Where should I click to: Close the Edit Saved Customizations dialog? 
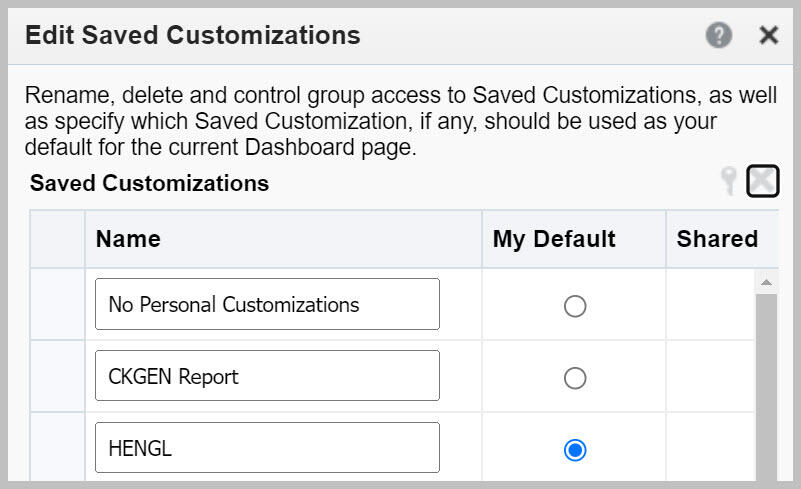pos(768,35)
